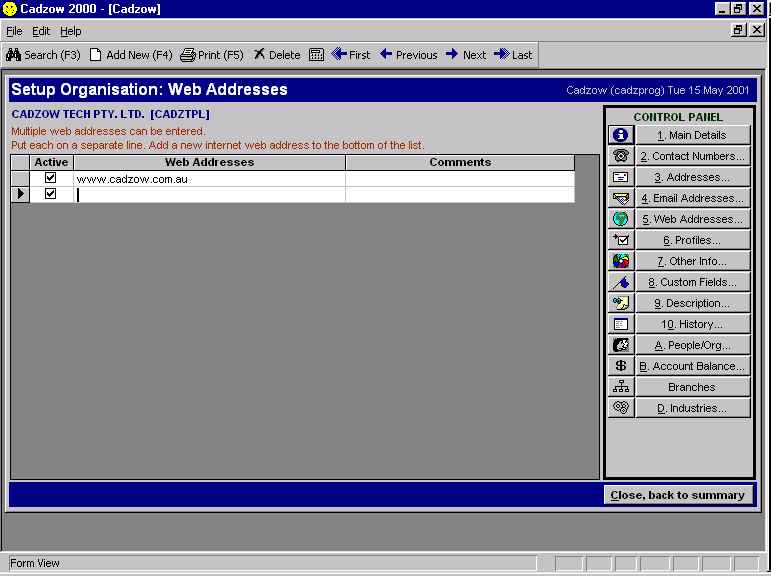Image resolution: width=771 pixels, height=576 pixels.
Task: Click the Addresses card icon
Action: (621, 177)
